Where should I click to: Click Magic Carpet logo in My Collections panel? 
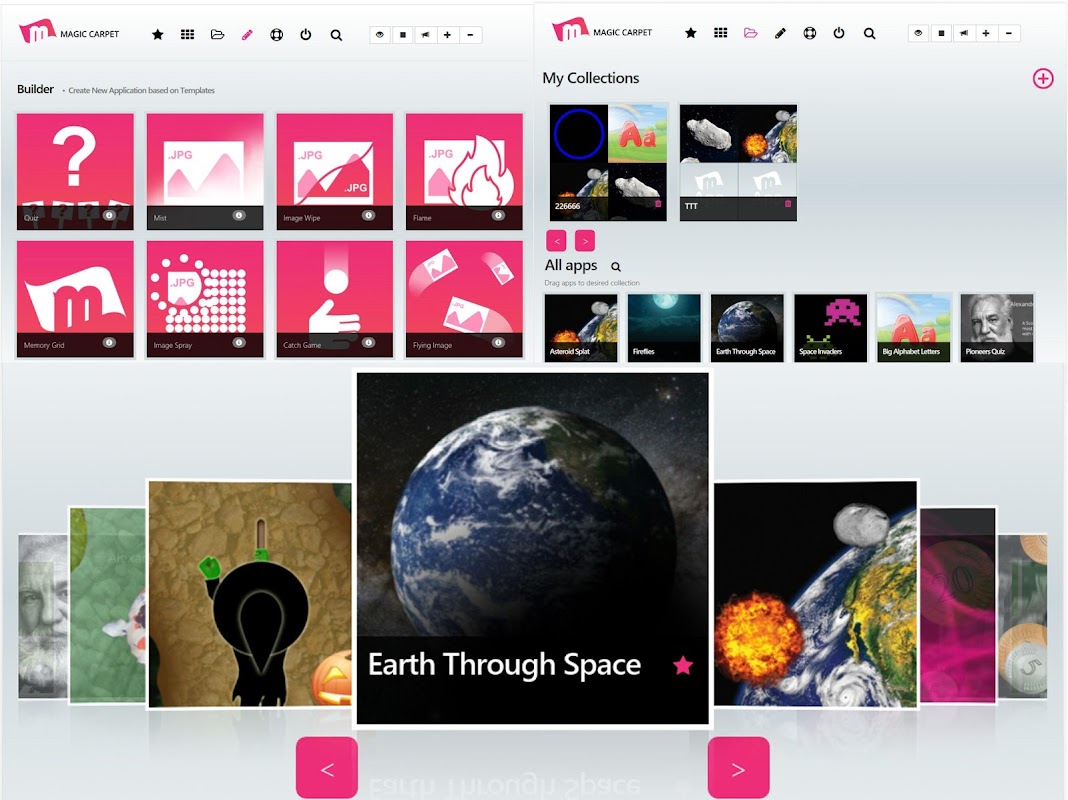[x=602, y=30]
